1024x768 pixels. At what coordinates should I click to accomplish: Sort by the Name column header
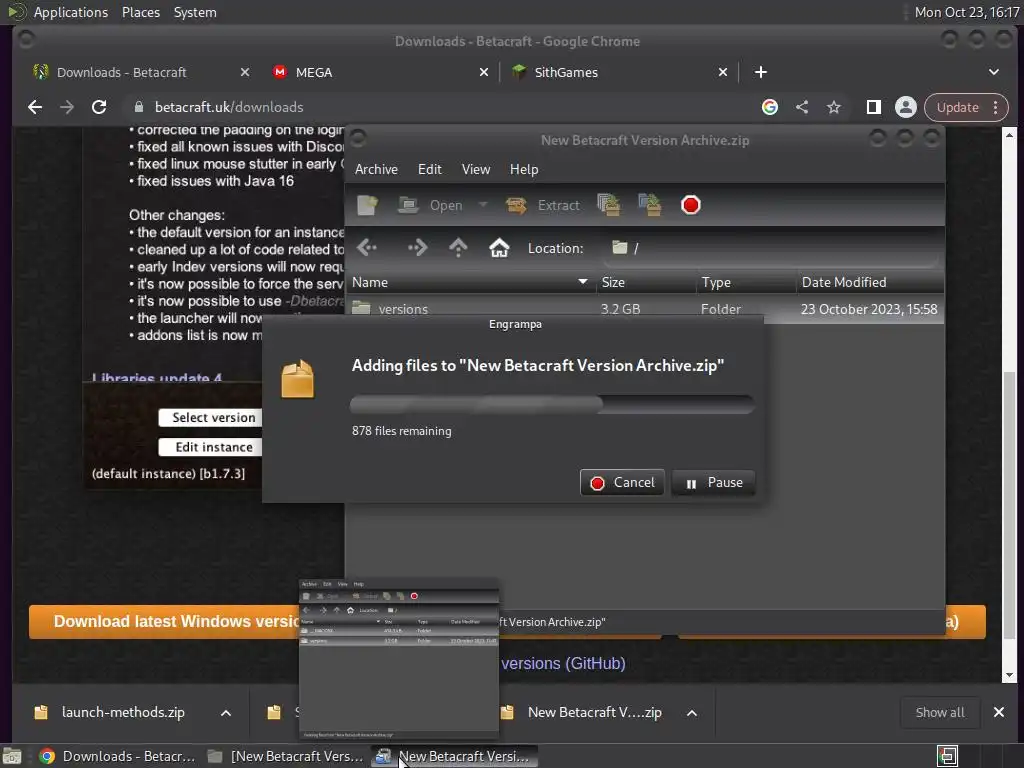[x=470, y=282]
